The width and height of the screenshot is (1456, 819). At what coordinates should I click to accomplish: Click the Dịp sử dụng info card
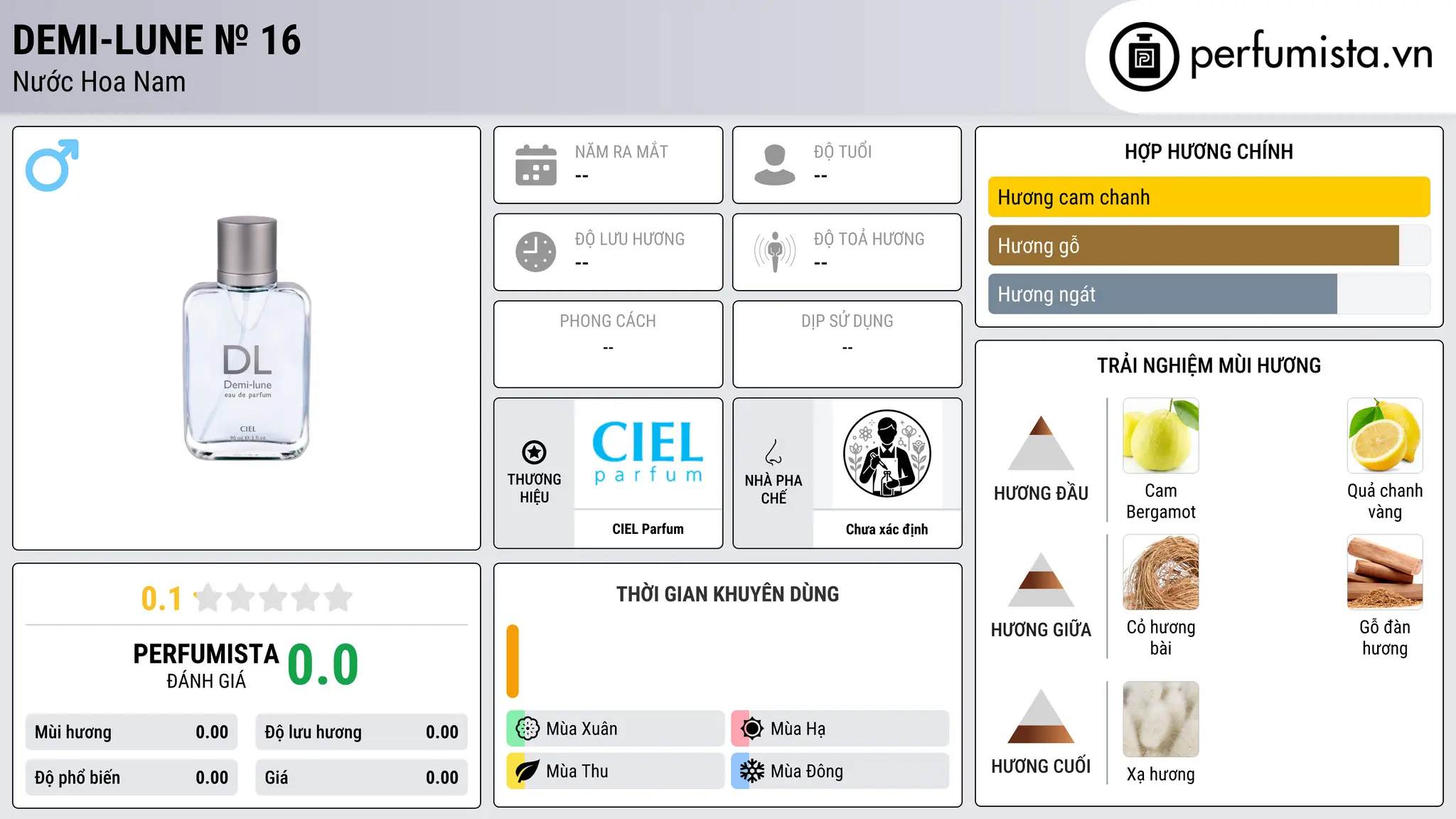[x=847, y=344]
